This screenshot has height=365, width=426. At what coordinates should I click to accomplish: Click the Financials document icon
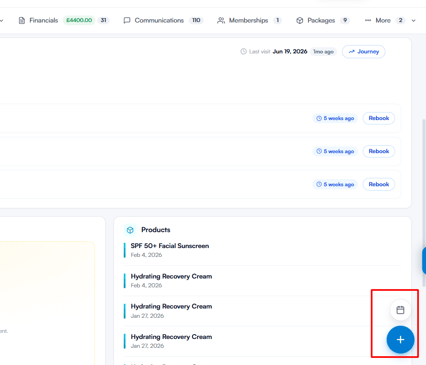[22, 21]
